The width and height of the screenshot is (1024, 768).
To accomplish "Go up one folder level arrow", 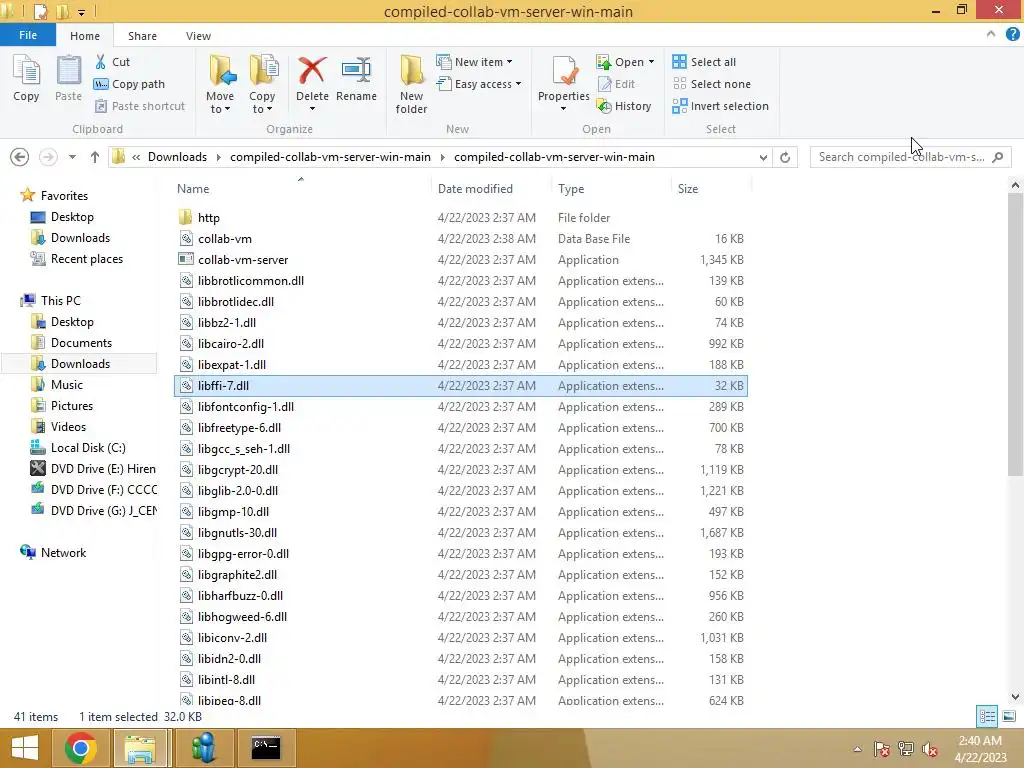I will pos(95,157).
